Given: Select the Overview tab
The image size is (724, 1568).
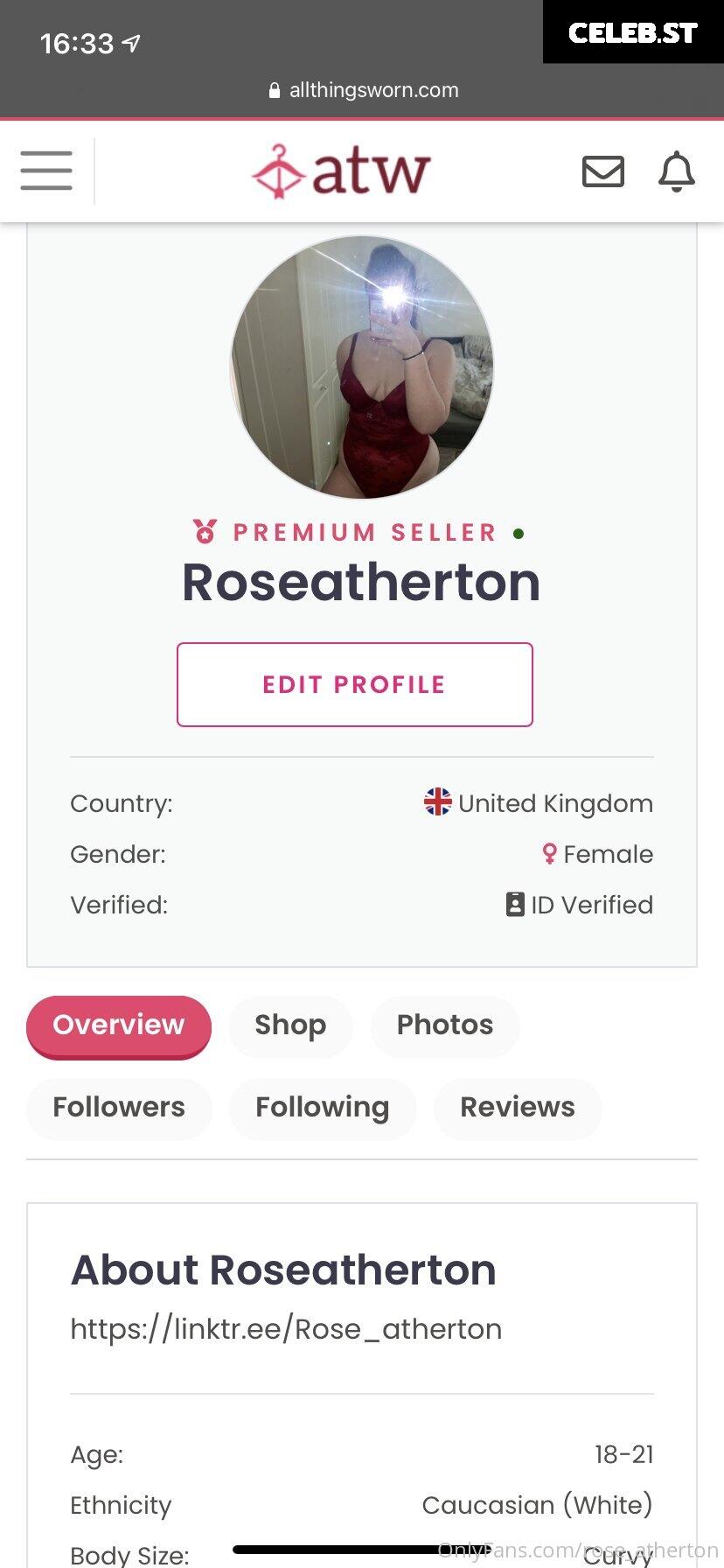Looking at the screenshot, I should pos(119,1025).
